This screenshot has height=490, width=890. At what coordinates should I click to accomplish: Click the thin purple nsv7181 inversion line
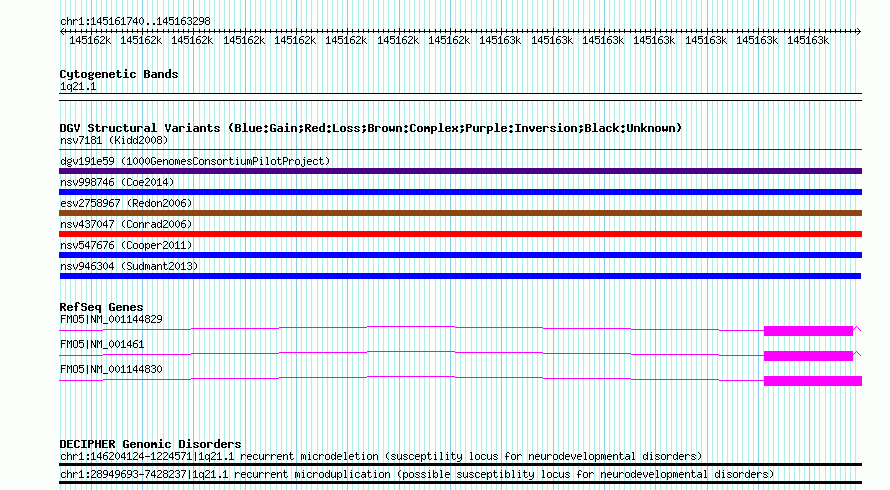460,150
